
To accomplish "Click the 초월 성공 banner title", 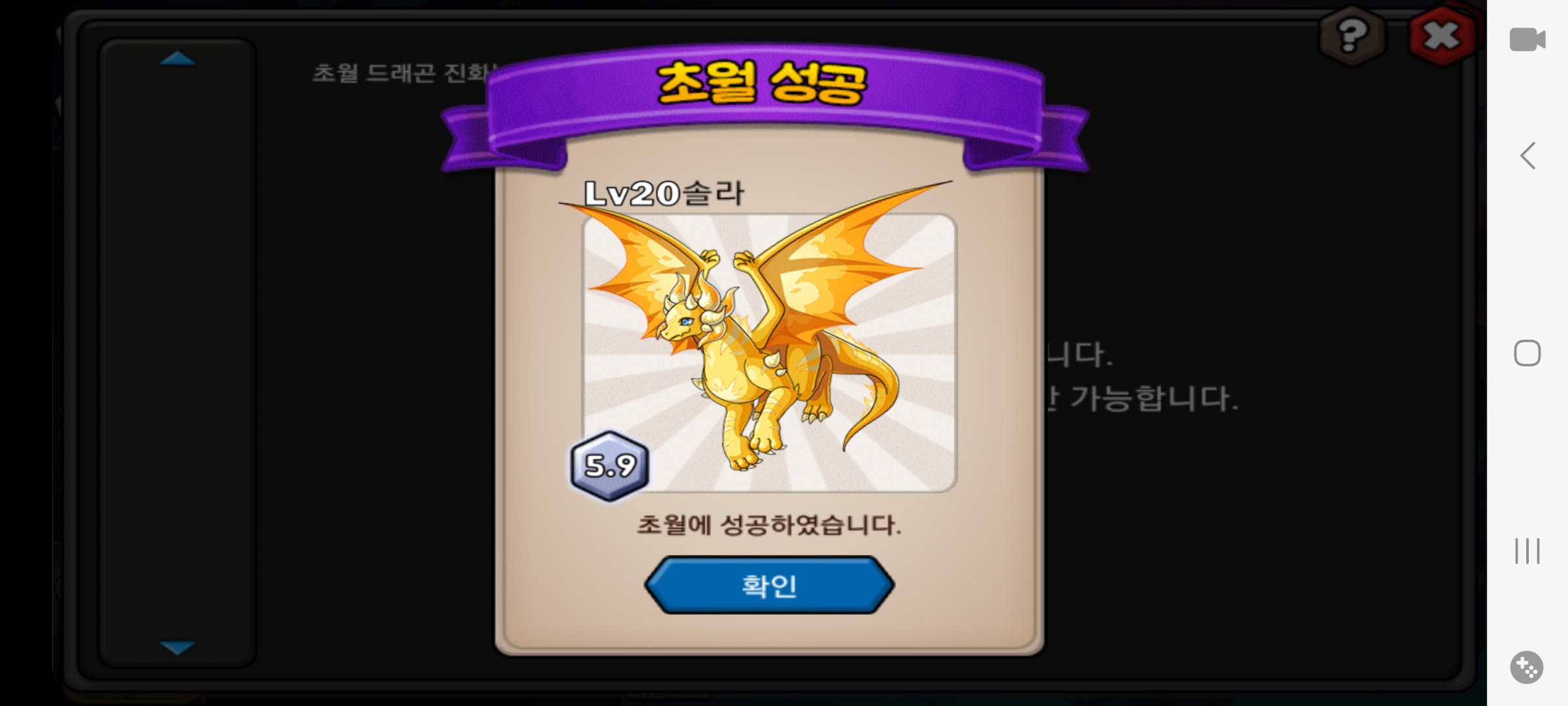I will point(762,83).
